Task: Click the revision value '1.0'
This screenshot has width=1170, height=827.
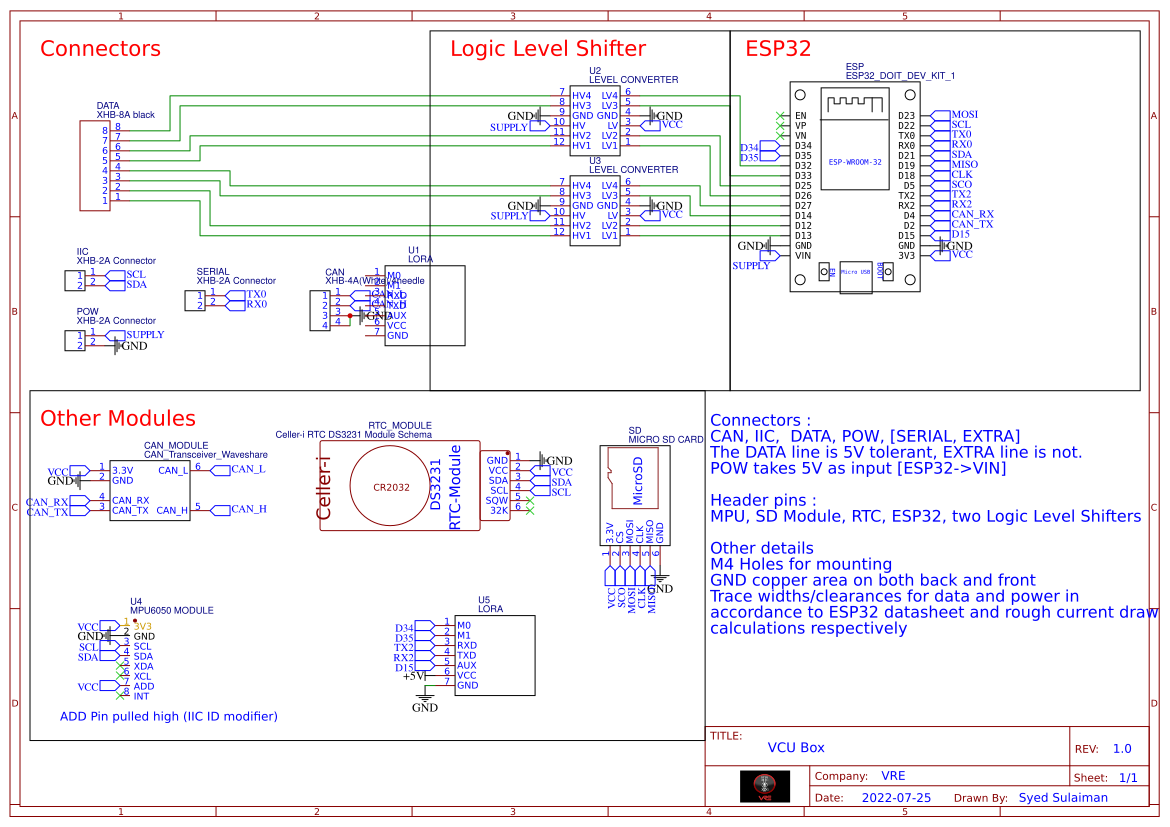Action: click(x=1122, y=749)
